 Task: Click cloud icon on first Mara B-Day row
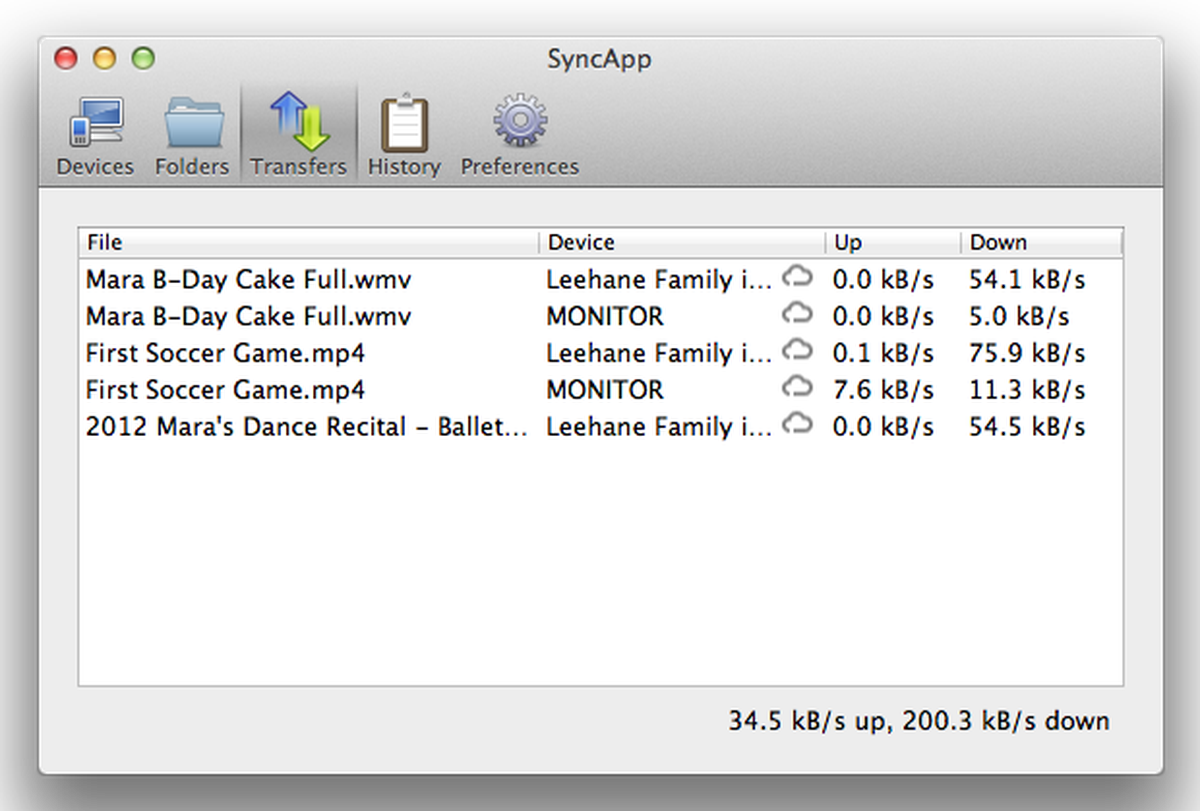[x=797, y=277]
